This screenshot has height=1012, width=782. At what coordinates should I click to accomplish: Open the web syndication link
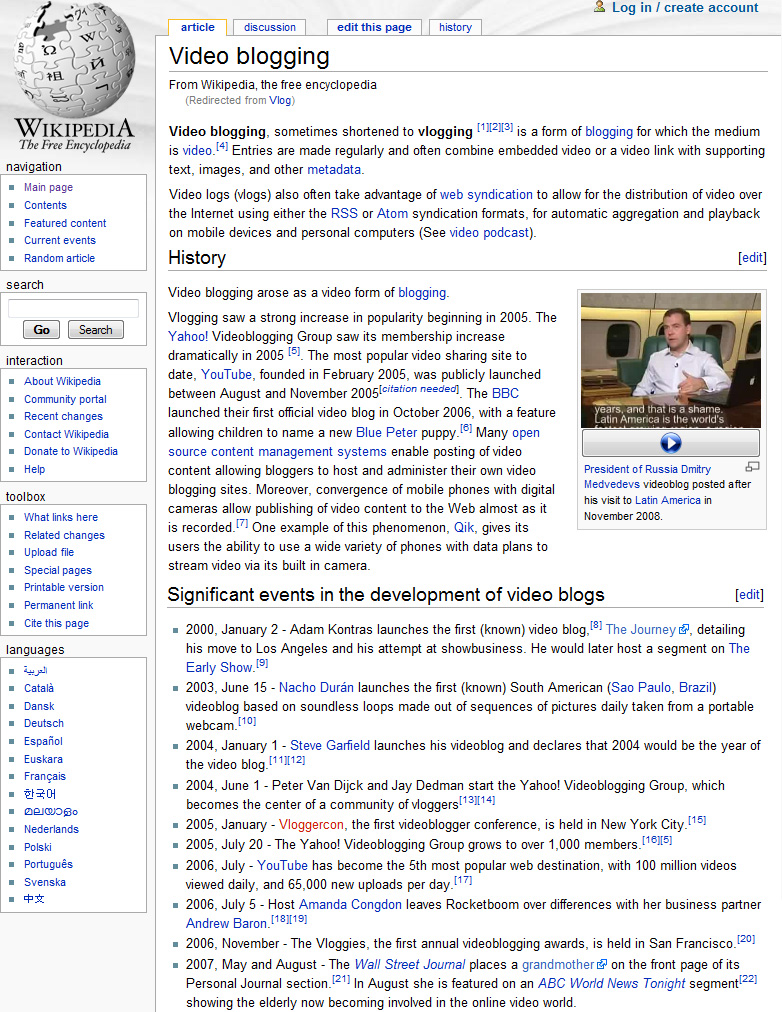pos(486,194)
